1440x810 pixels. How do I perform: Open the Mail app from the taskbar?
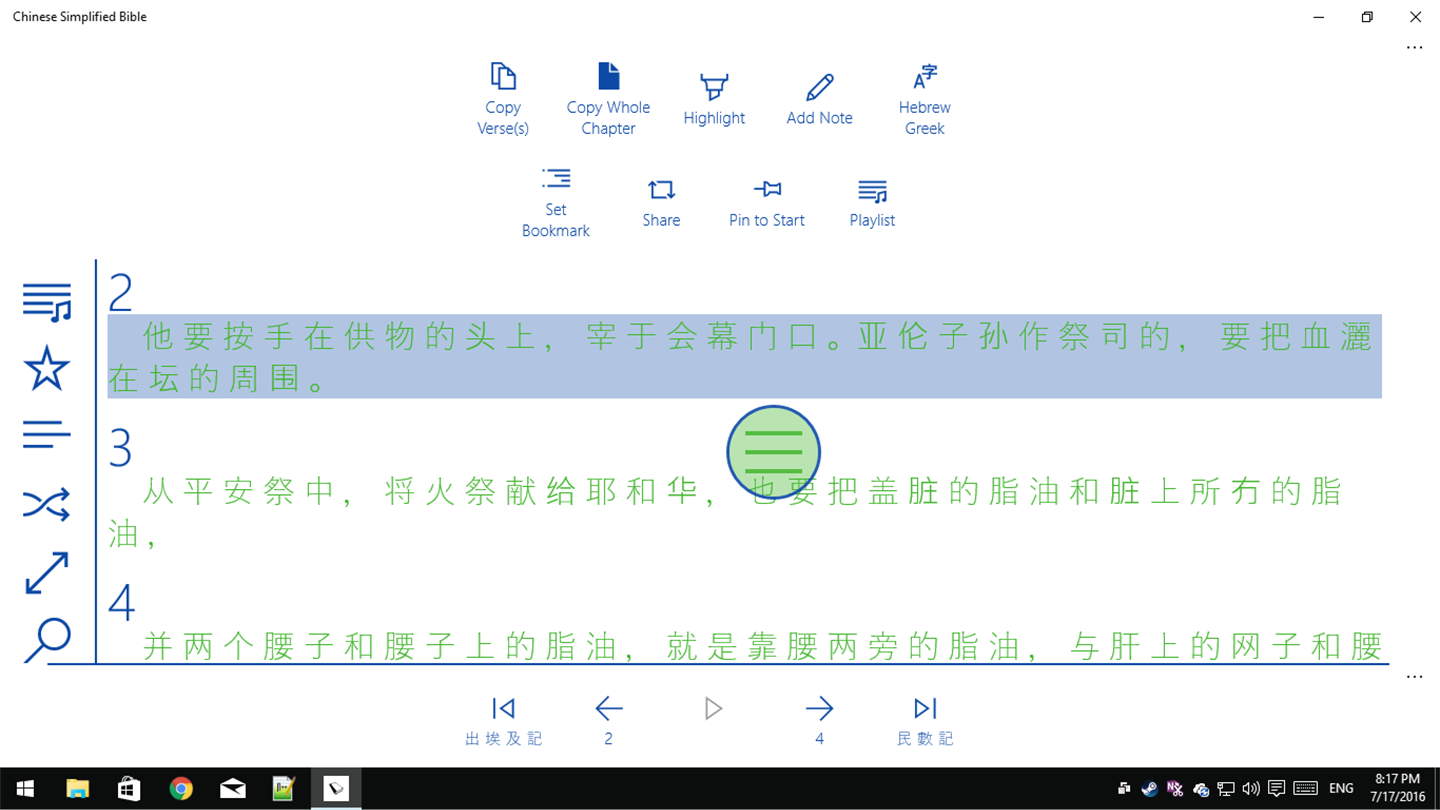pos(233,789)
